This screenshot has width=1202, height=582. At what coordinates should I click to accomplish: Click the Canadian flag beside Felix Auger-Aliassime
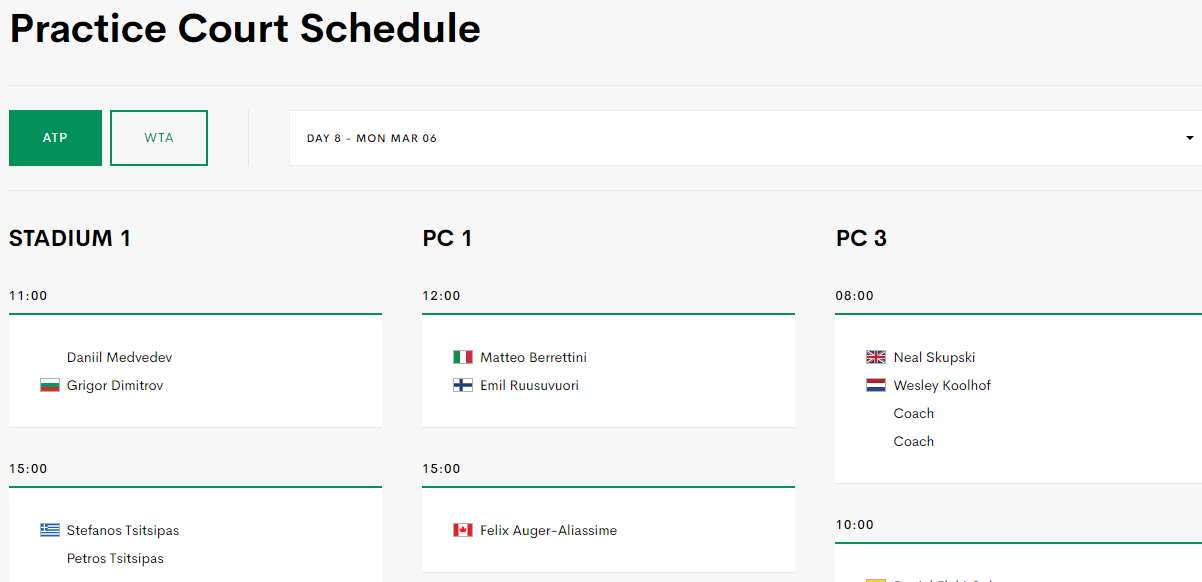(x=463, y=531)
